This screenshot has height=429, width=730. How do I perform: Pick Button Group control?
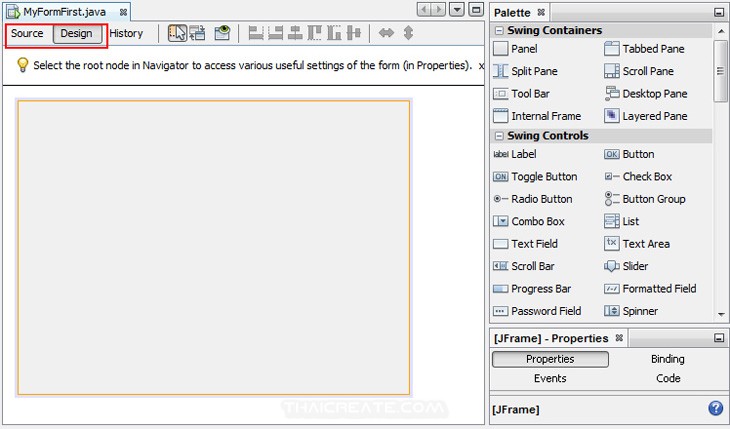pyautogui.click(x=645, y=199)
